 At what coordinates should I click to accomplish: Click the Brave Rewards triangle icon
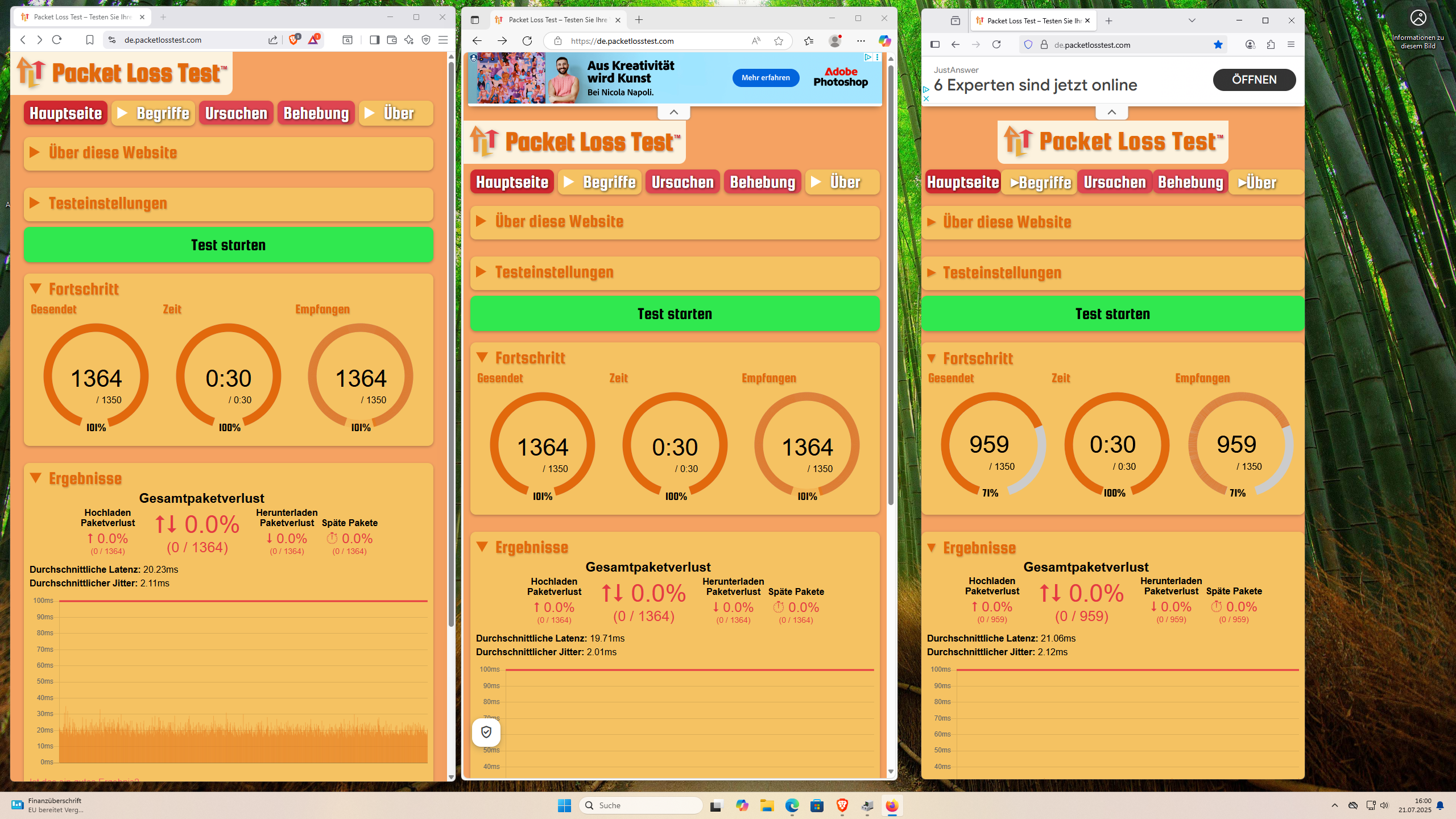click(313, 40)
